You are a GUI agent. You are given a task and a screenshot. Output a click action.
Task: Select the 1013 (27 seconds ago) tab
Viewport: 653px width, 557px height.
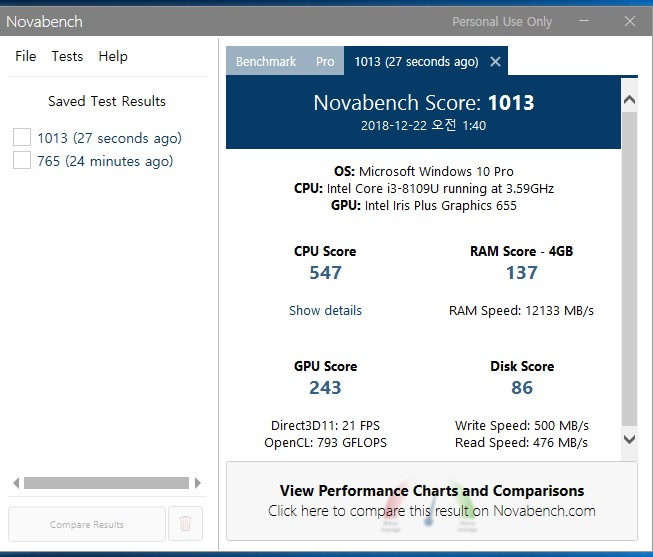(x=416, y=61)
